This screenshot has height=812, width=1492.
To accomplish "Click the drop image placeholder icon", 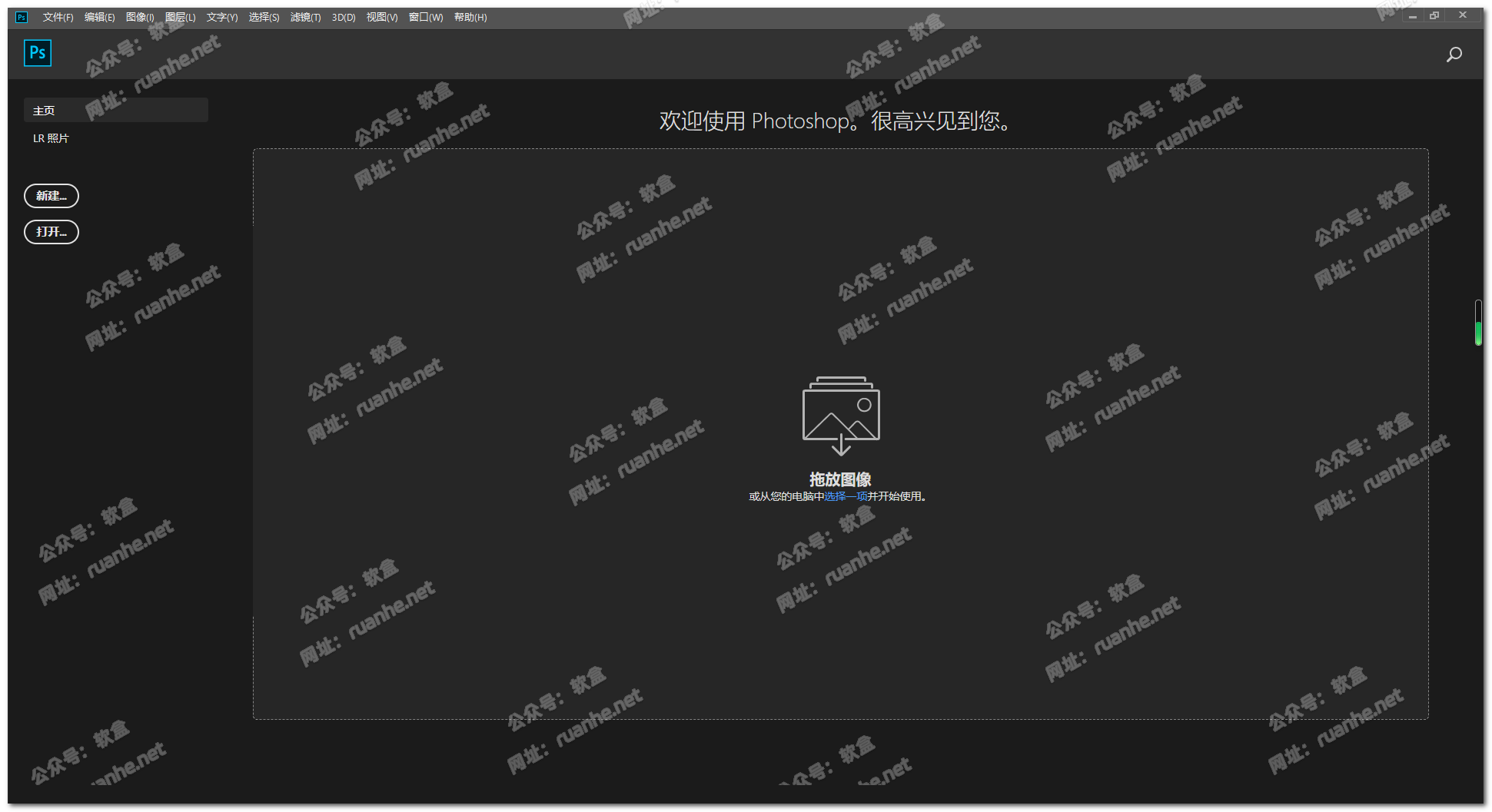I will pyautogui.click(x=840, y=415).
